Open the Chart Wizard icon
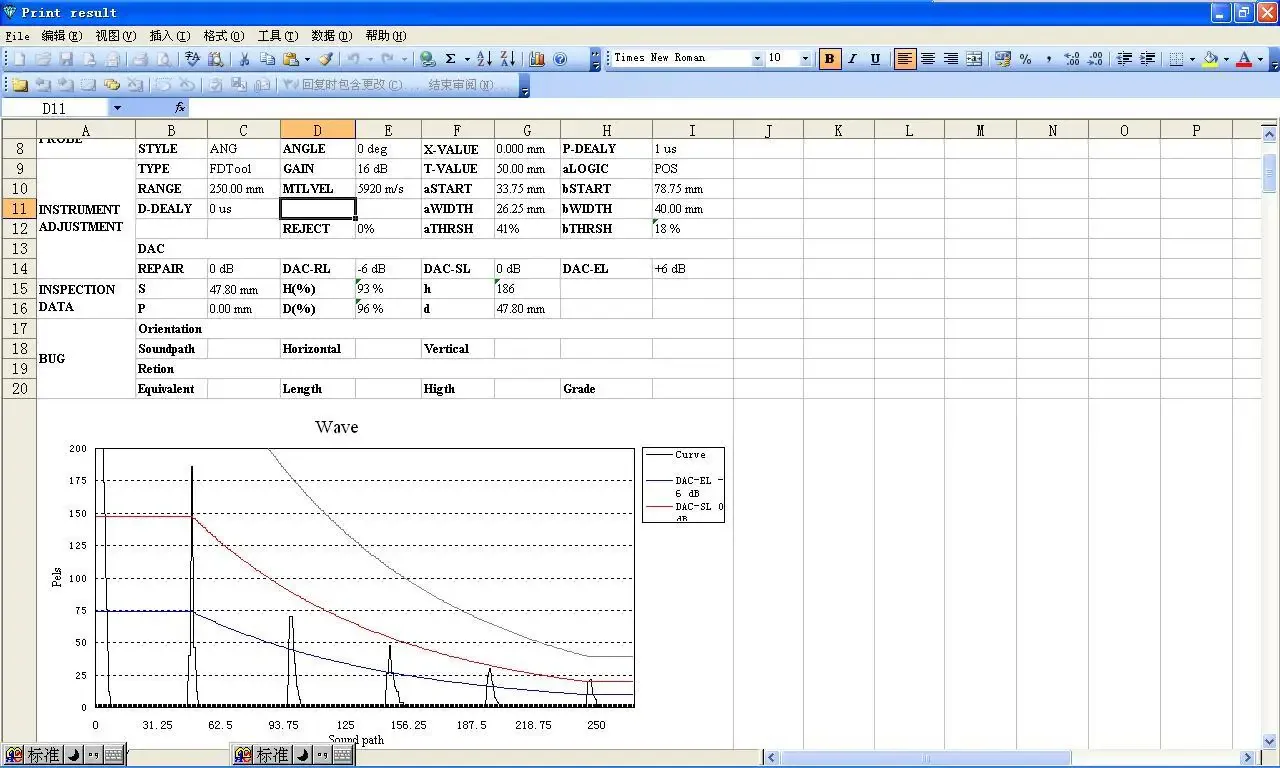This screenshot has width=1280, height=768. pos(537,59)
